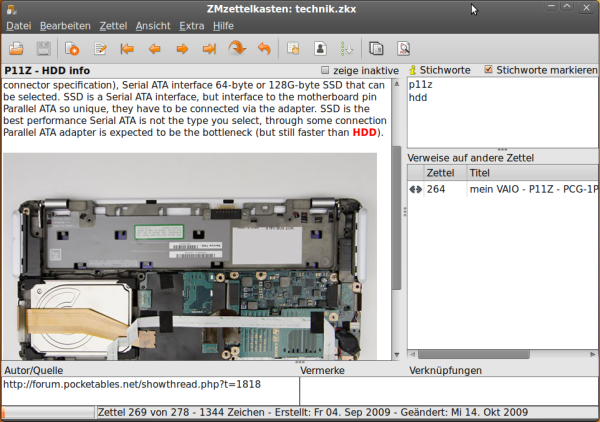The image size is (600, 422).
Task: Select keyword 'p11z' in Stichworte list
Action: pyautogui.click(x=421, y=85)
